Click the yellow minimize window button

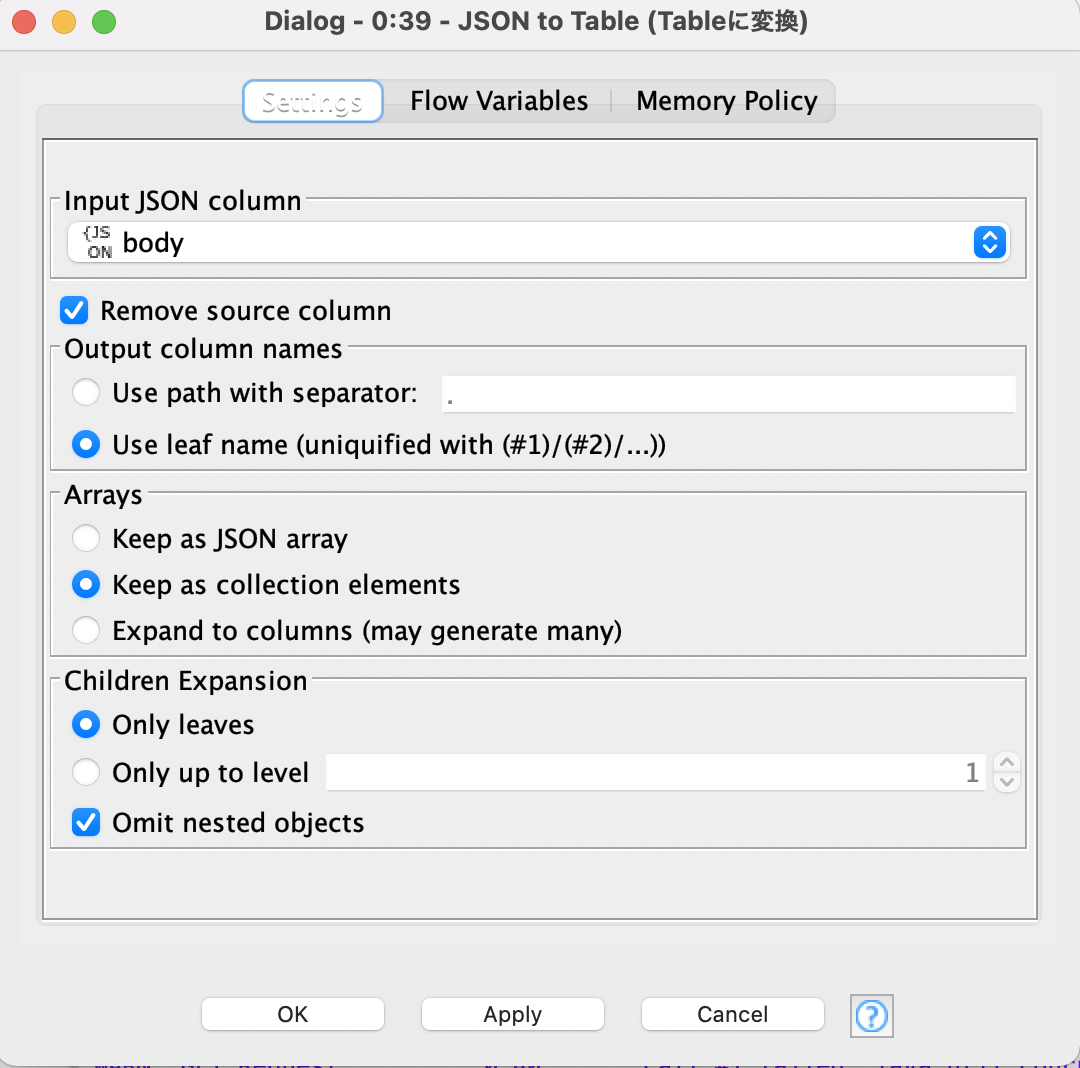click(x=64, y=22)
